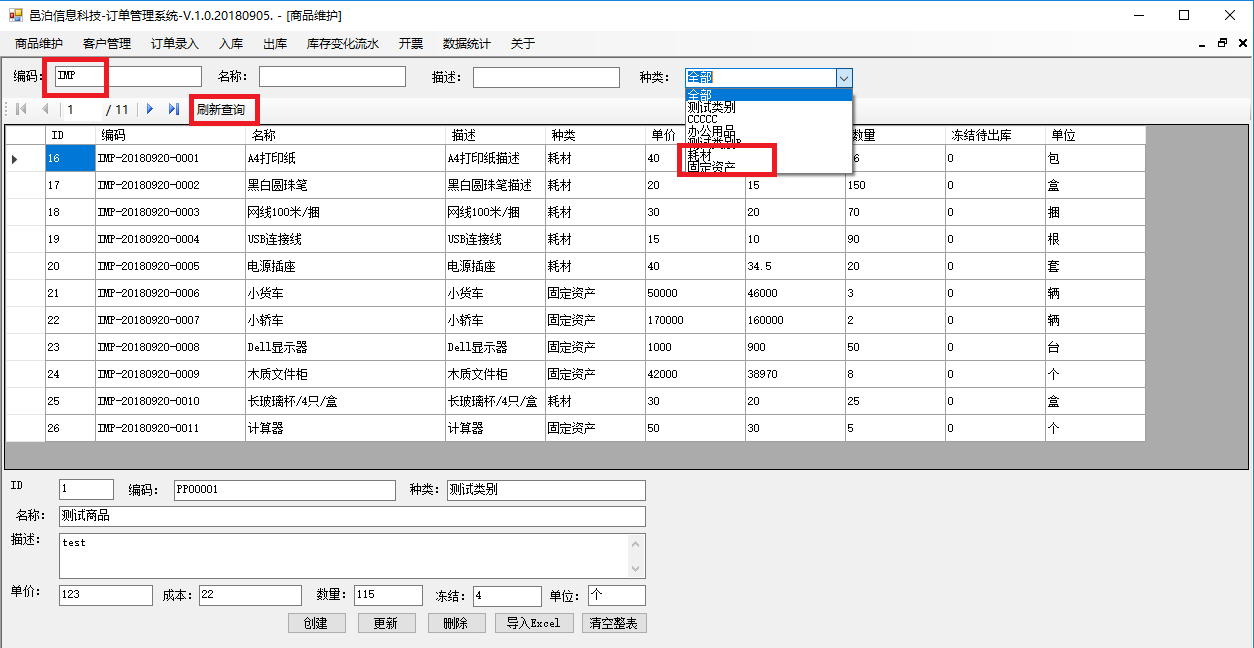Image resolution: width=1254 pixels, height=648 pixels.
Task: Focus the 编码 search field containing IMP
Action: pos(128,77)
